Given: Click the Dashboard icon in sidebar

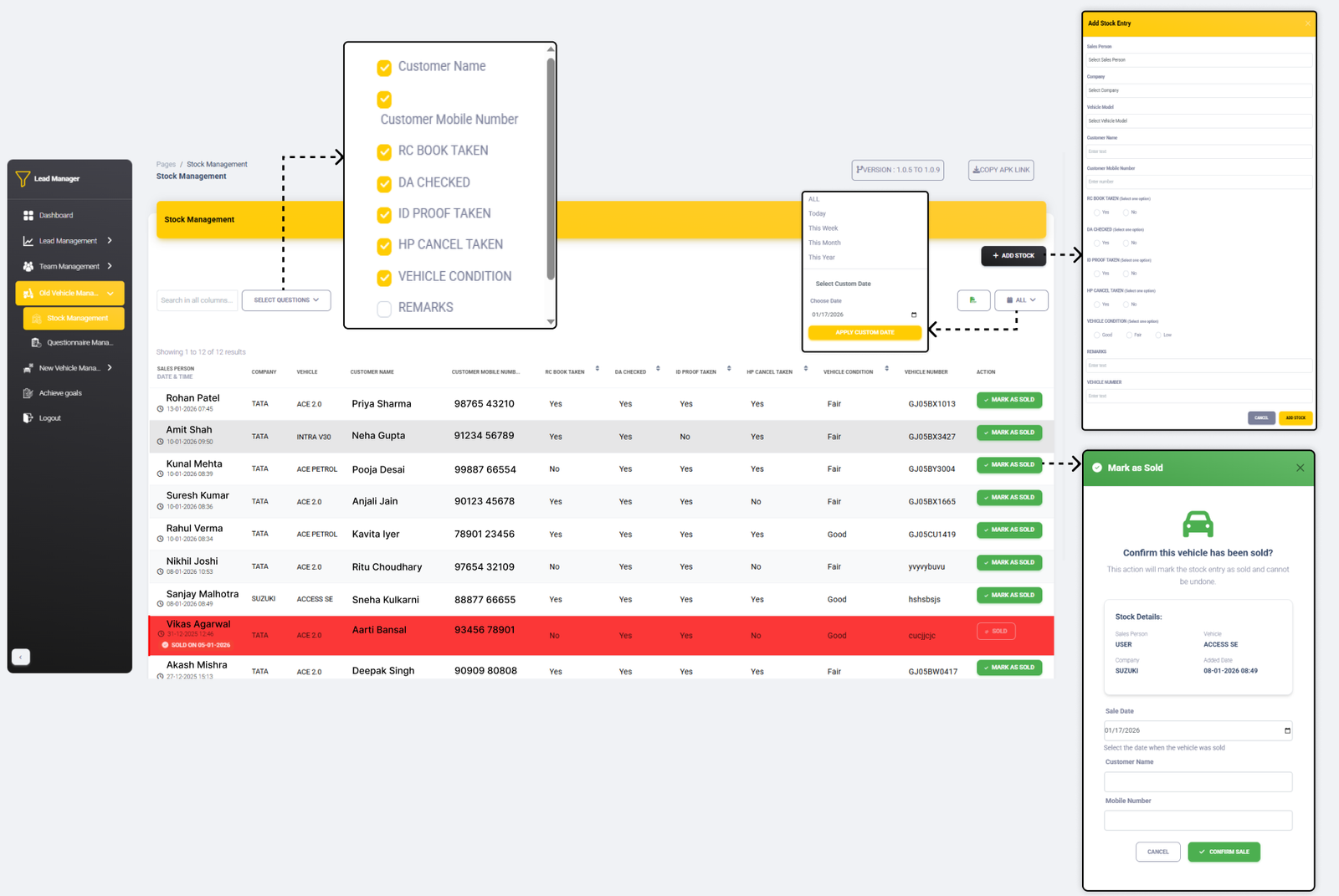Looking at the screenshot, I should click(28, 216).
